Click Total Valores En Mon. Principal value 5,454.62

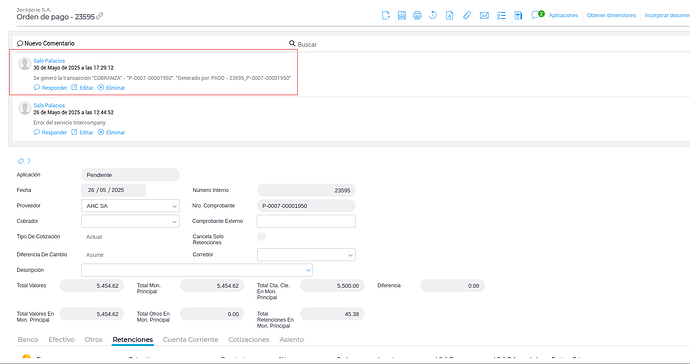[x=92, y=314]
